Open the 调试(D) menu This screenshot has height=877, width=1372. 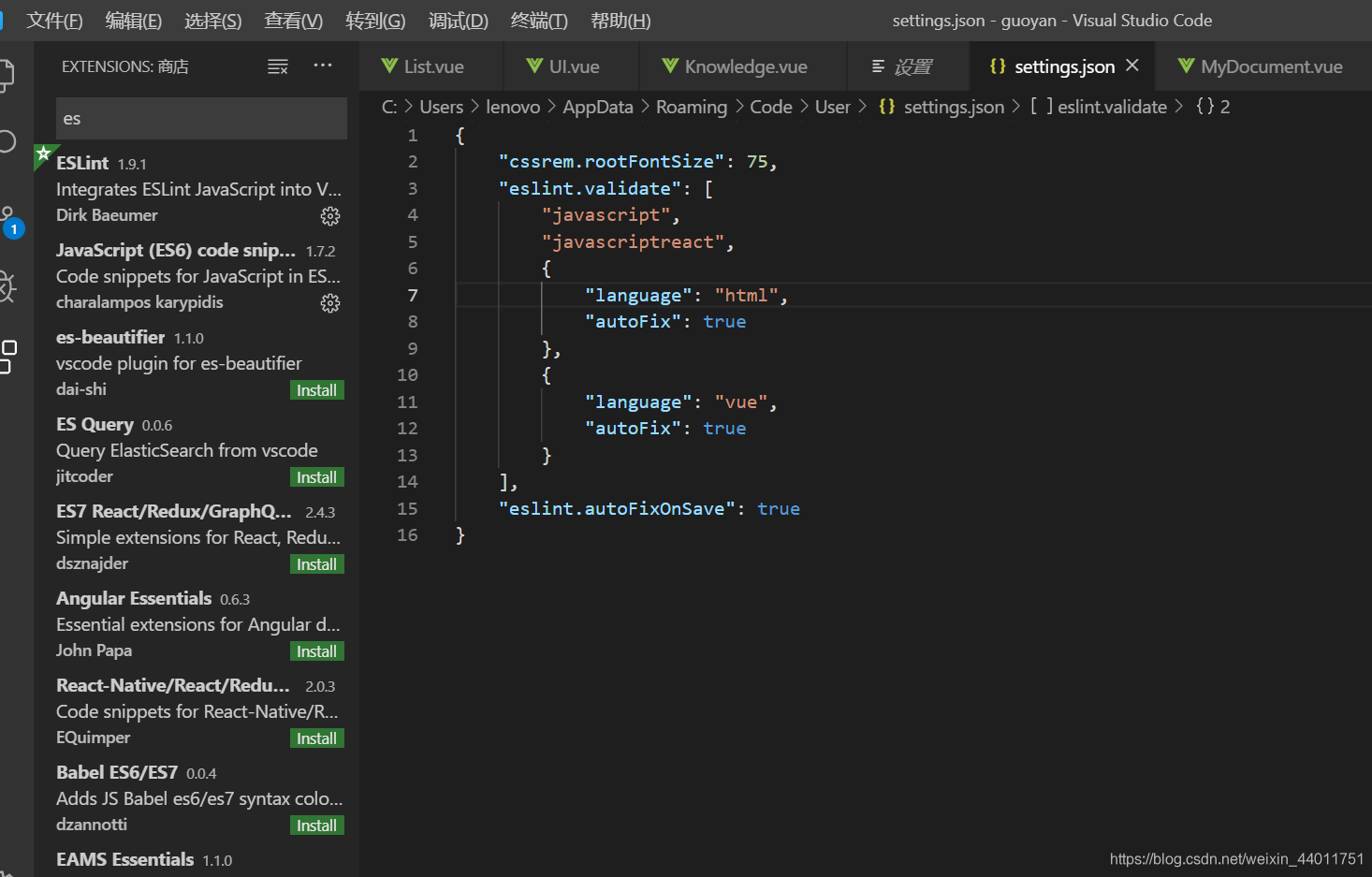(459, 21)
